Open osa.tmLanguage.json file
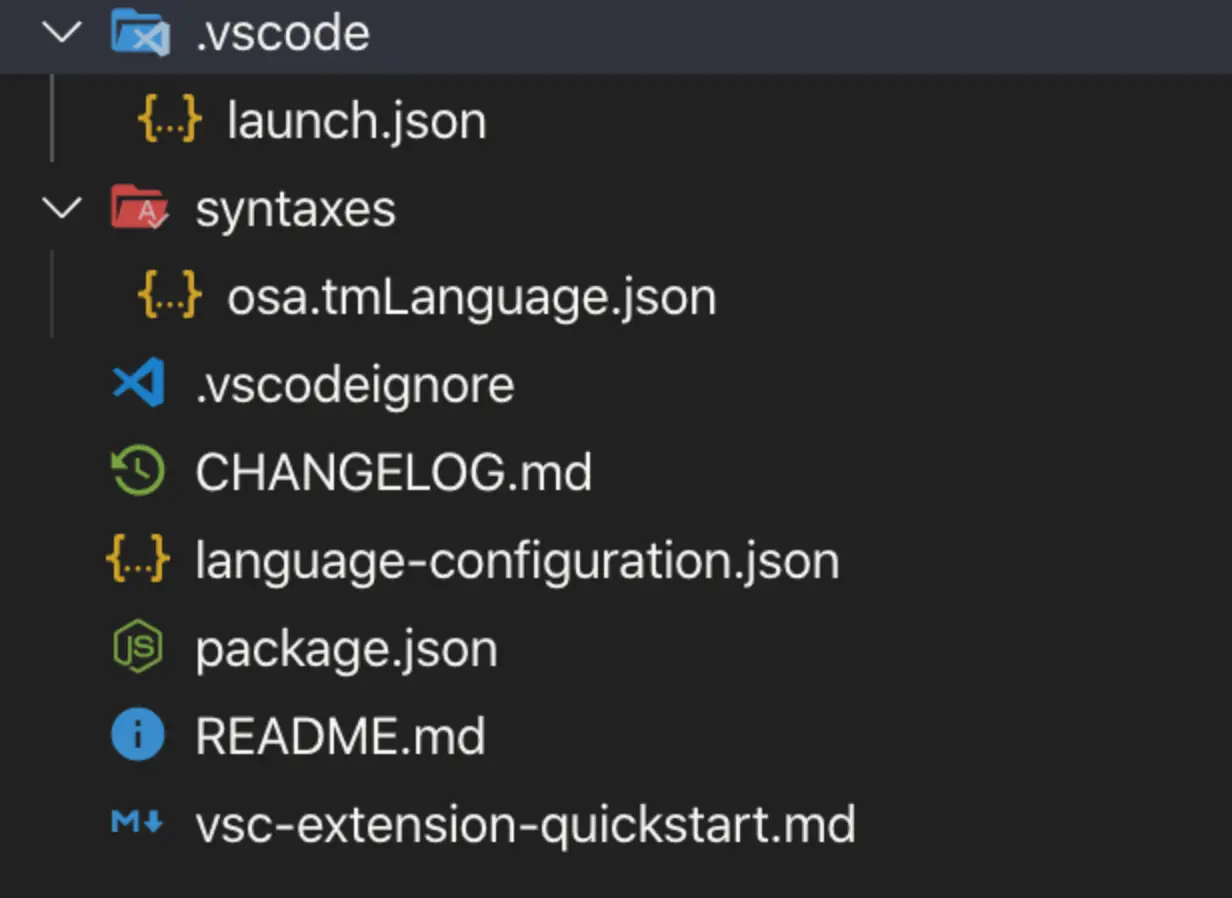1232x898 pixels. click(472, 298)
